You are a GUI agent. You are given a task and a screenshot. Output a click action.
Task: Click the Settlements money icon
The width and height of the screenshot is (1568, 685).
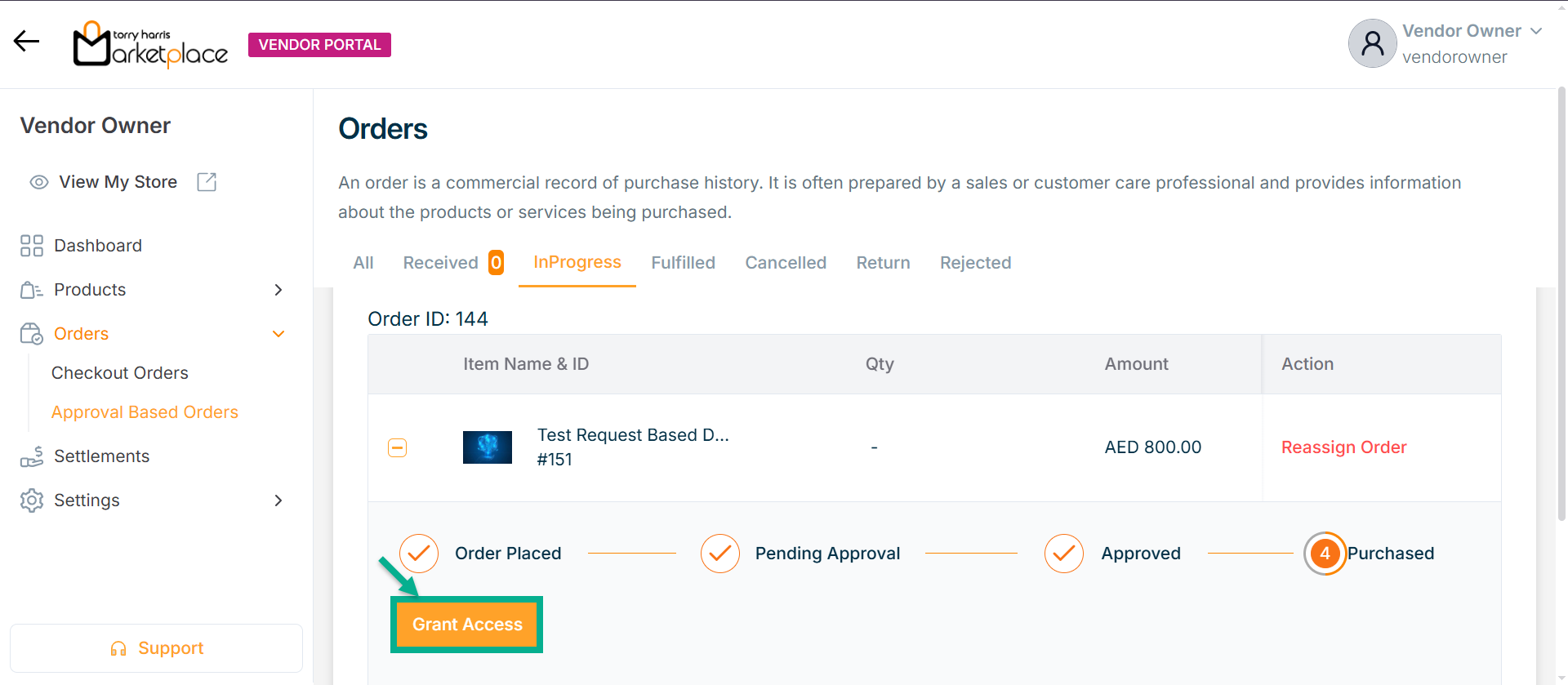32,456
